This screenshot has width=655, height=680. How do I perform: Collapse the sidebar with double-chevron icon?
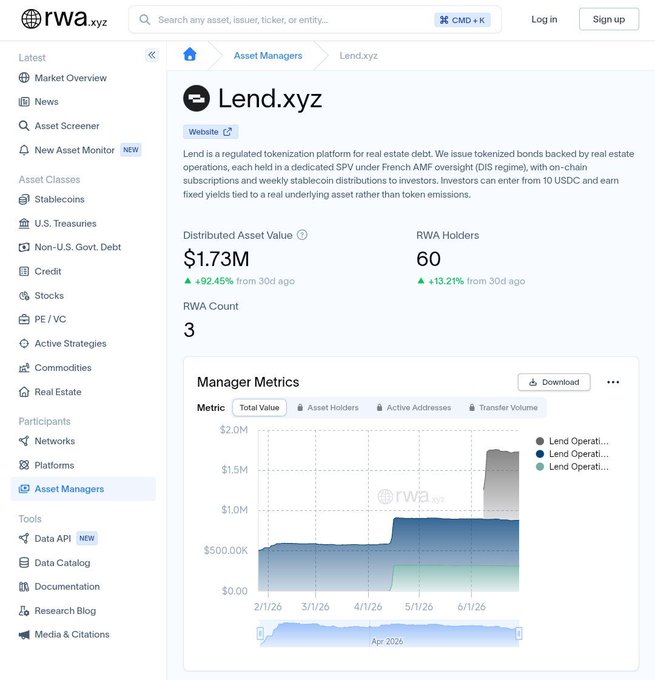tap(152, 55)
